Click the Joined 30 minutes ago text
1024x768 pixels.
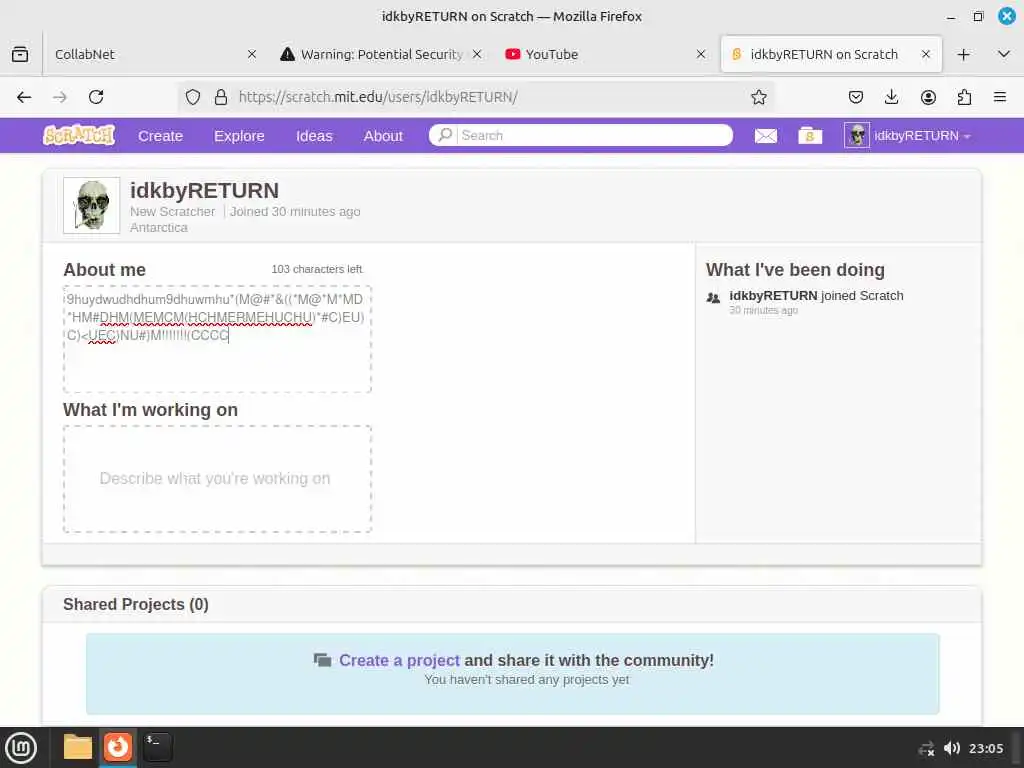[x=295, y=212]
